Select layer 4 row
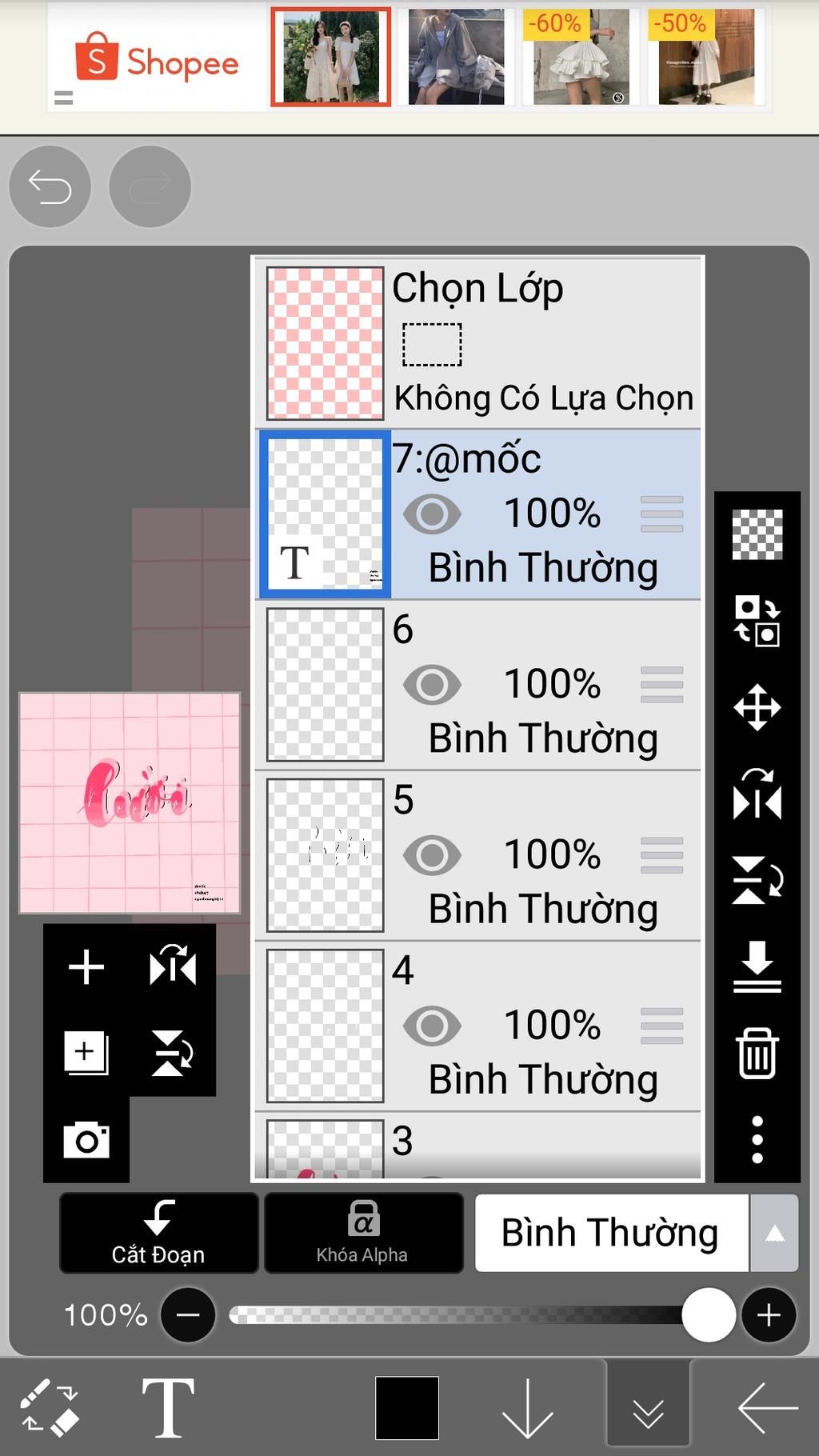819x1456 pixels. pyautogui.click(x=478, y=1026)
